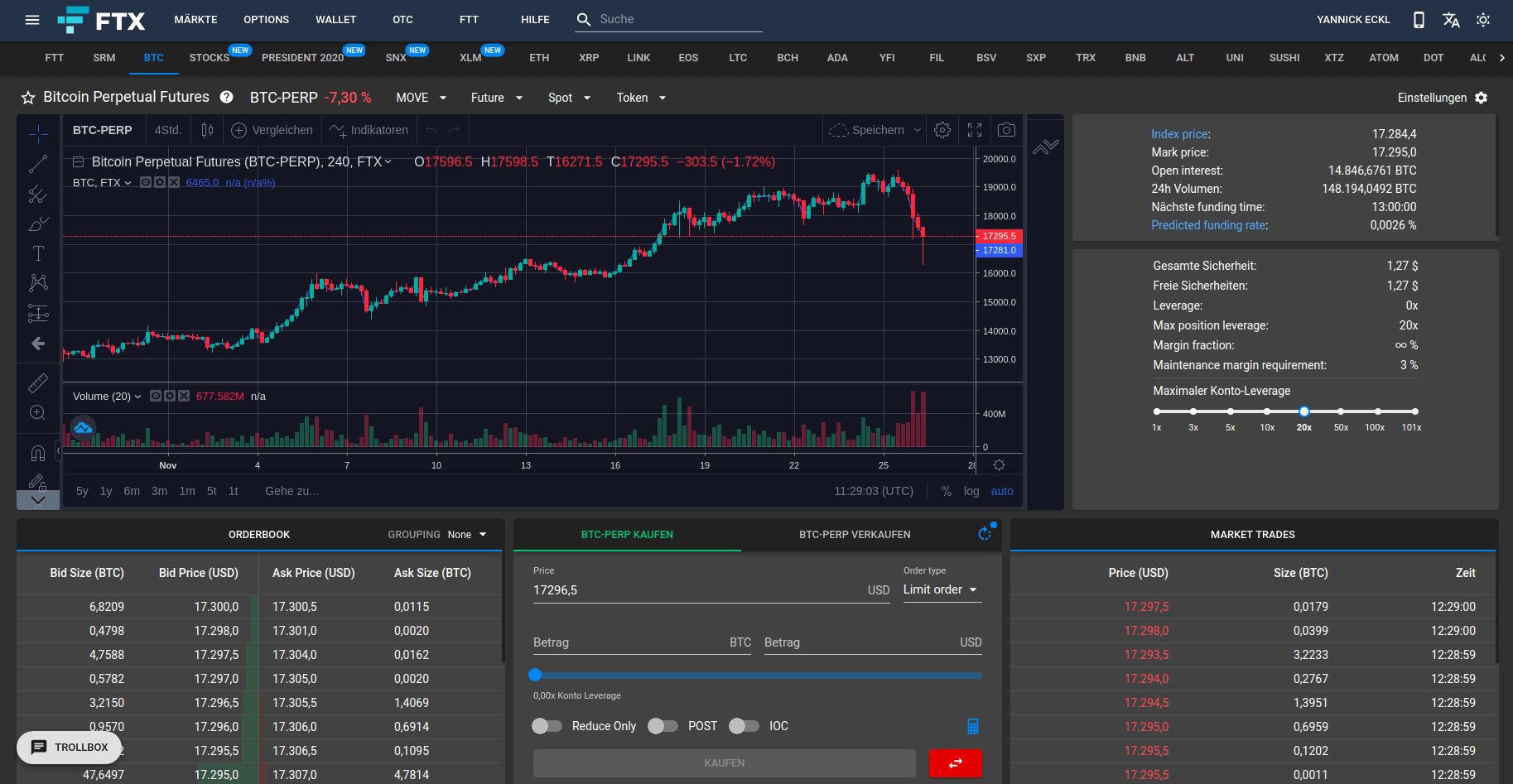This screenshot has width=1513, height=784.
Task: Set account leverage to 100x on the slider
Action: pyautogui.click(x=1377, y=411)
